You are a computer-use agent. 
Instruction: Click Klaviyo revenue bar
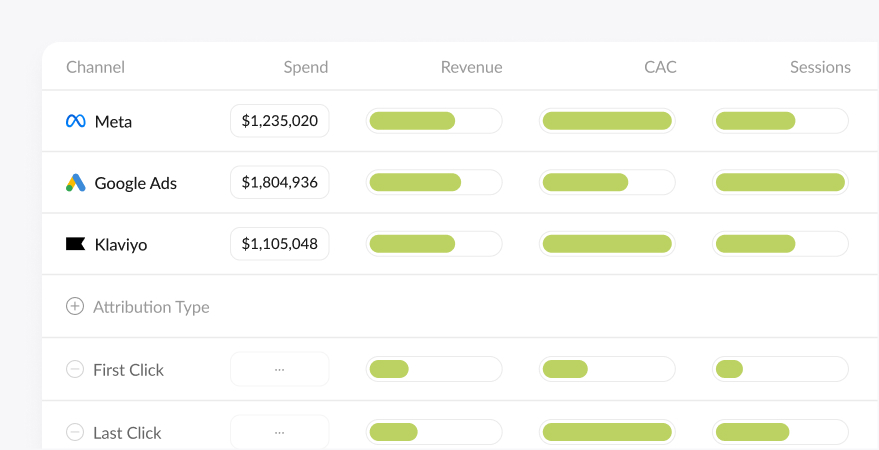click(434, 244)
